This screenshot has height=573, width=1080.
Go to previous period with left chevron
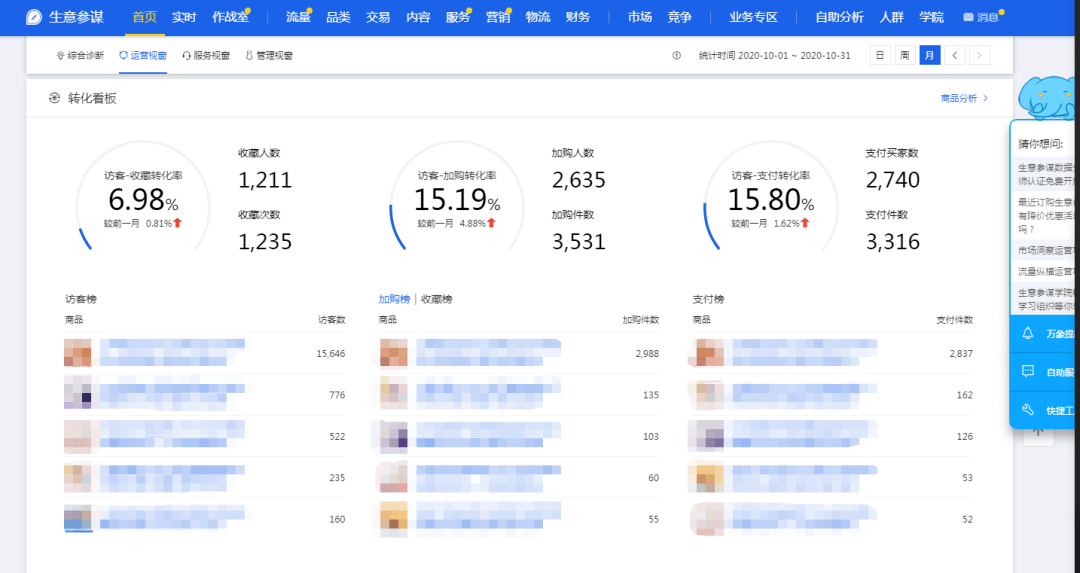955,55
